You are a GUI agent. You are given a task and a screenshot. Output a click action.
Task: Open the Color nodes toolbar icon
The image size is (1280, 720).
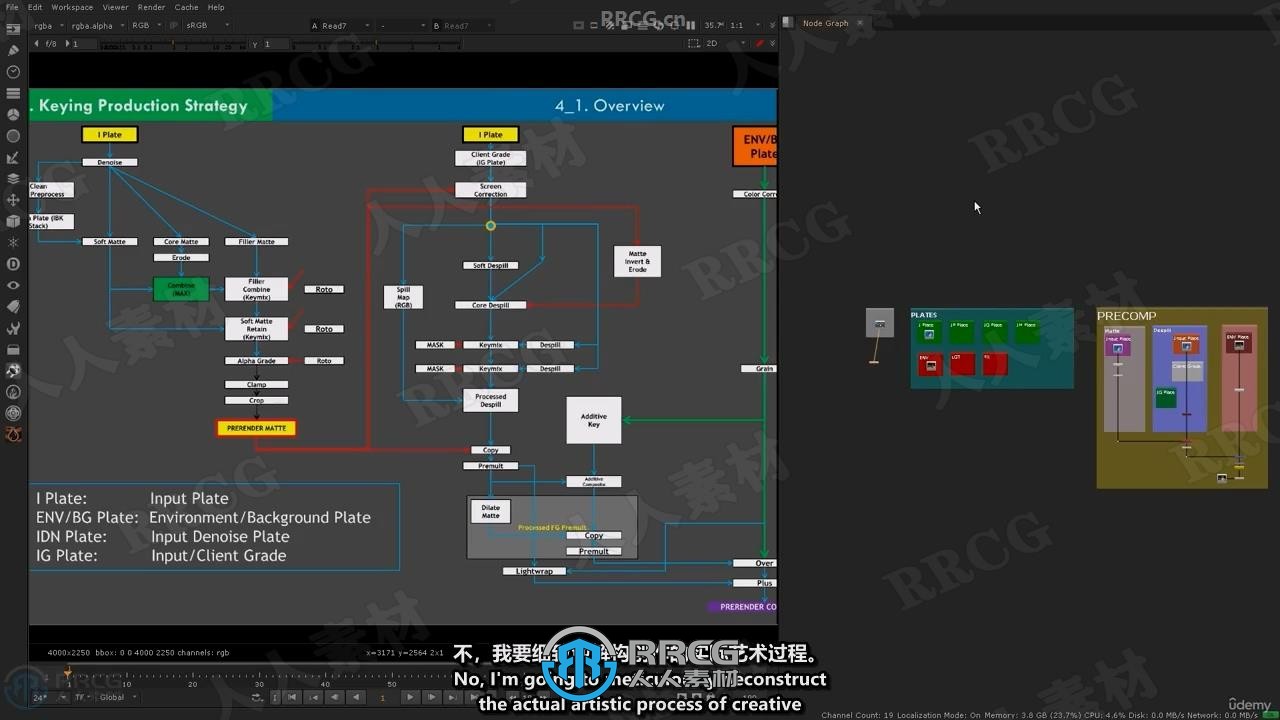coord(13,115)
